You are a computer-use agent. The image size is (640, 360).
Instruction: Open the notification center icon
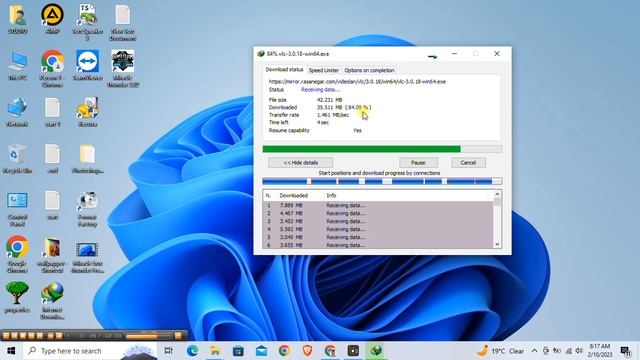pyautogui.click(x=626, y=351)
